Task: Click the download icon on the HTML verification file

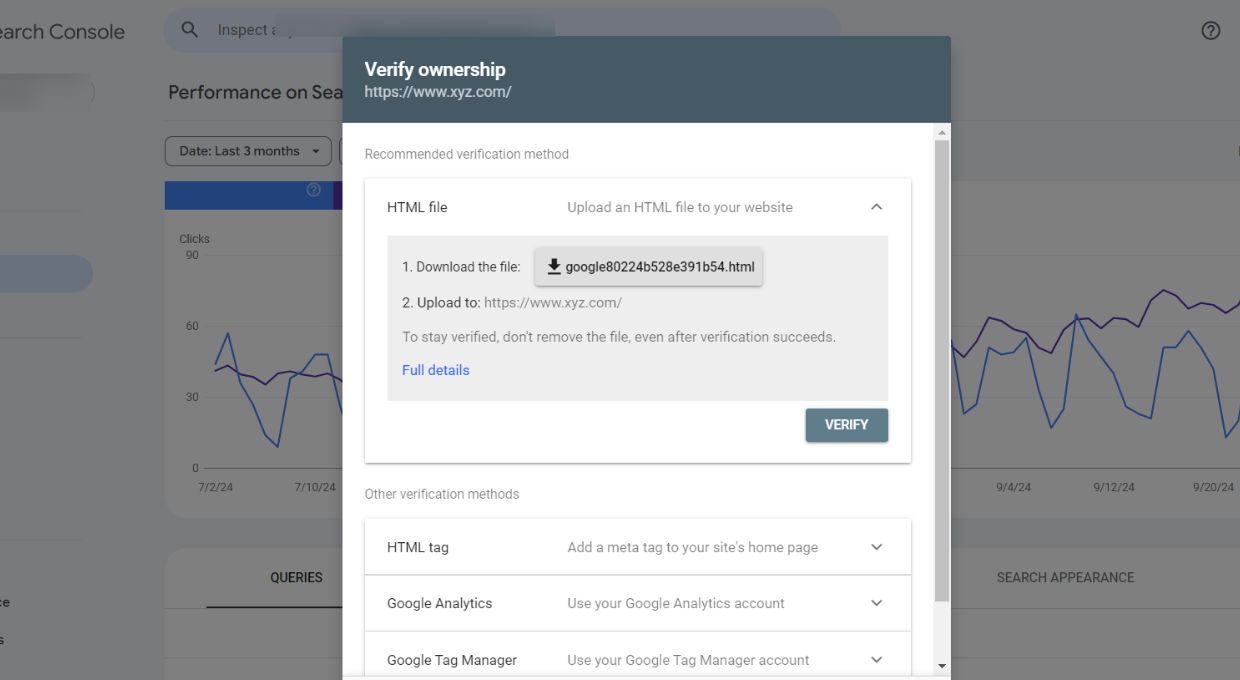Action: tap(553, 266)
